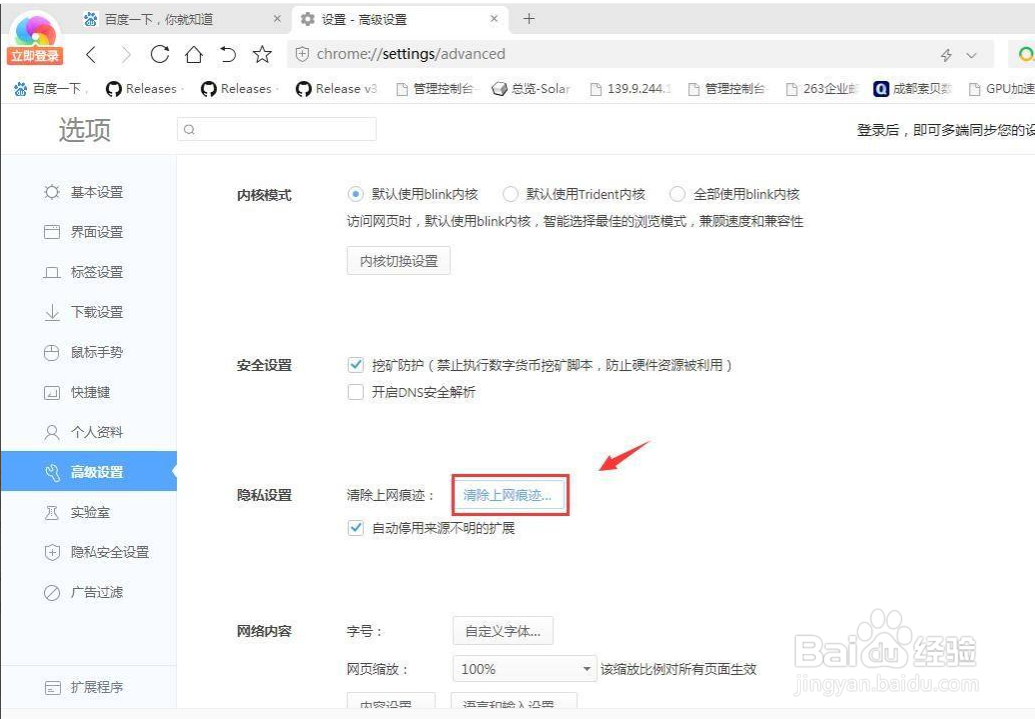Click the favorites star in address bar
Screen dimensions: 1035x719
[x=262, y=55]
